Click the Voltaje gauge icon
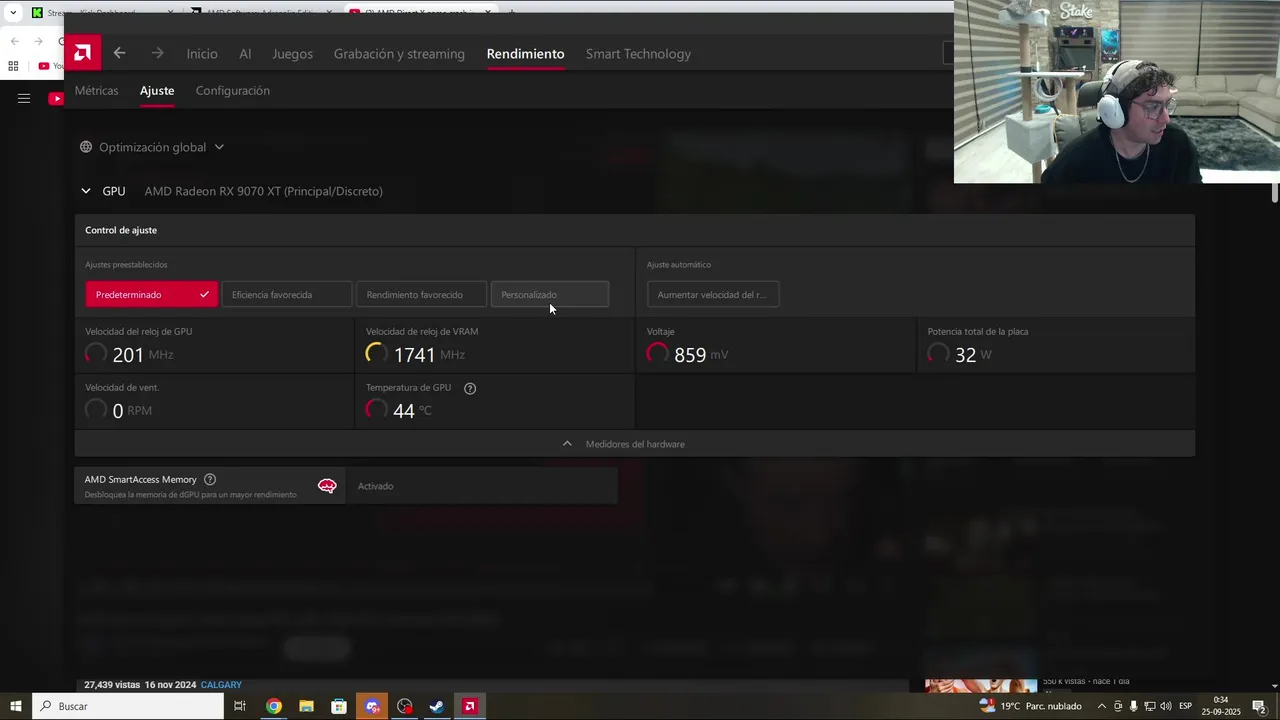This screenshot has height=720, width=1280. (x=658, y=354)
